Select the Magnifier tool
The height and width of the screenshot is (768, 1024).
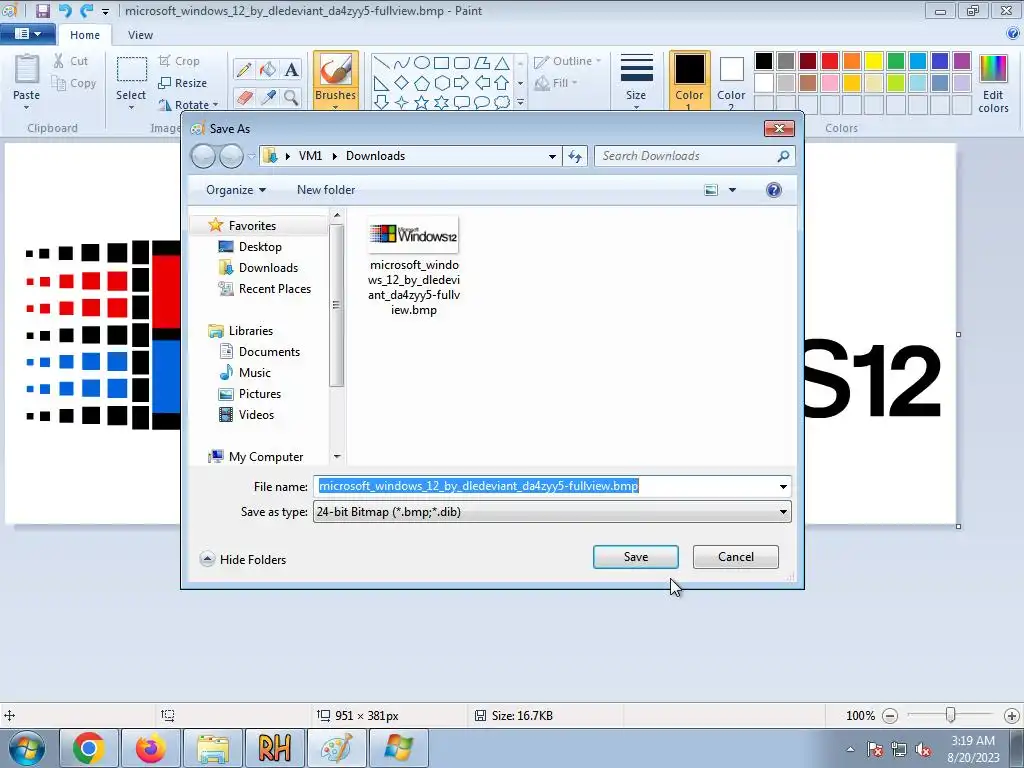click(x=291, y=97)
